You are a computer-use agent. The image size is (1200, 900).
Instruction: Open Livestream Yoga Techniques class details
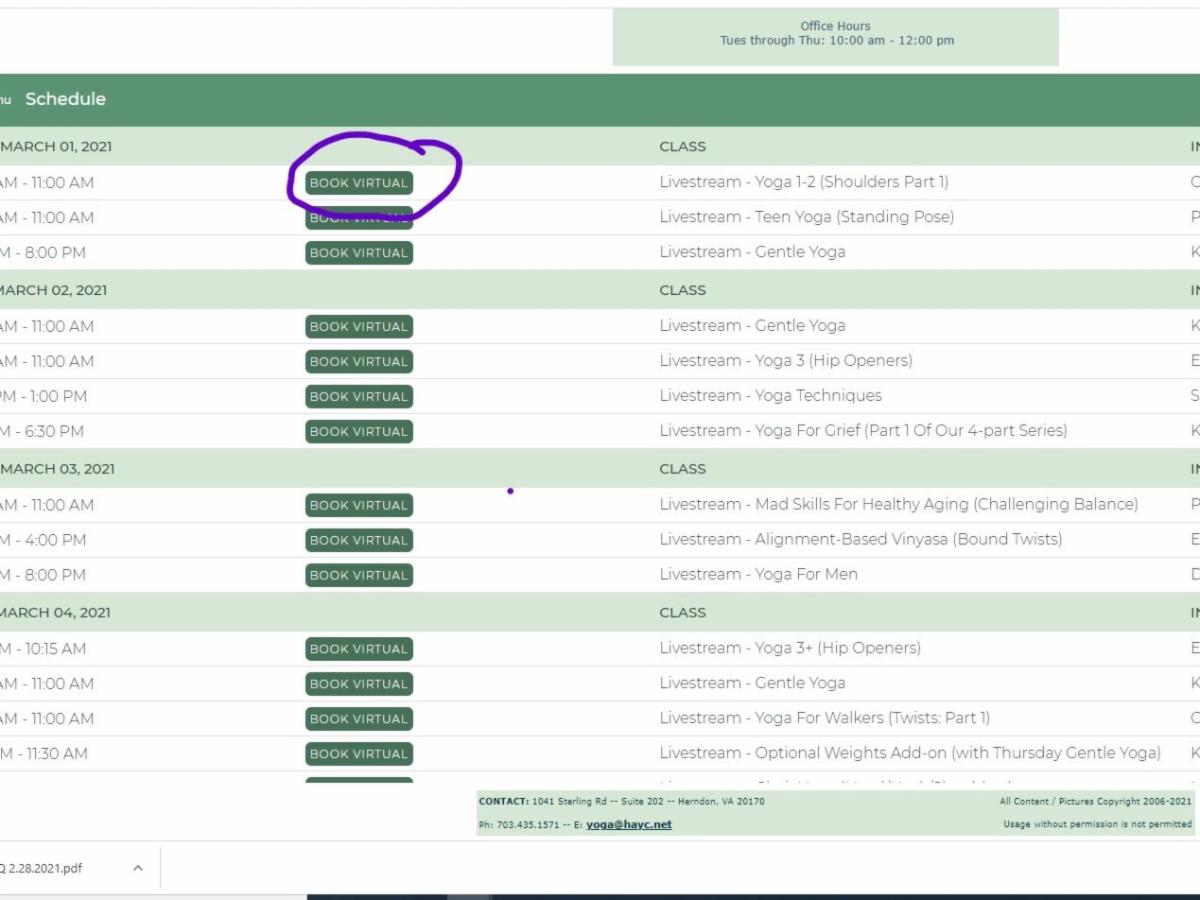click(x=770, y=396)
